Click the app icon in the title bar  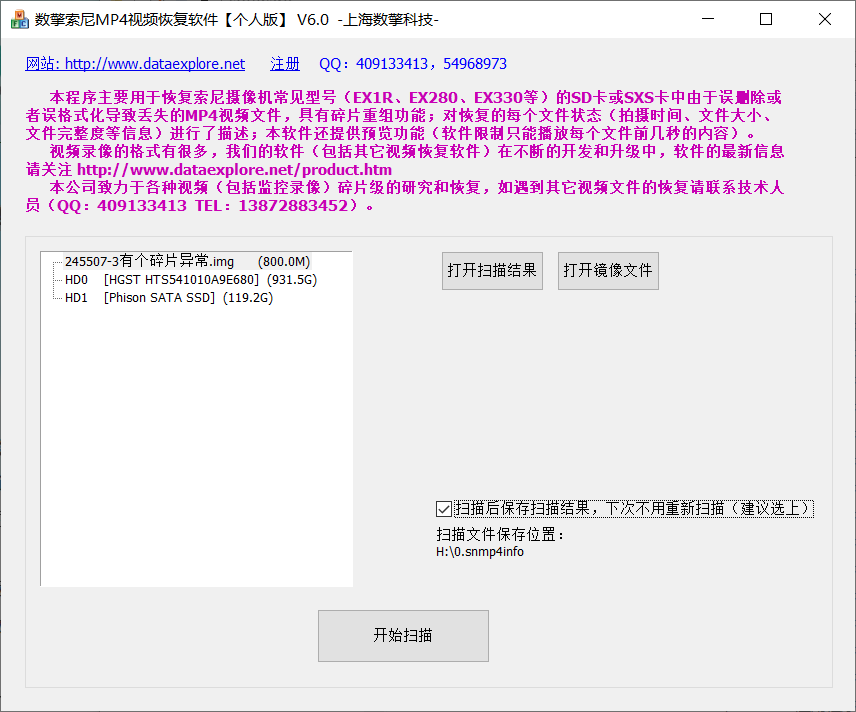coord(20,20)
